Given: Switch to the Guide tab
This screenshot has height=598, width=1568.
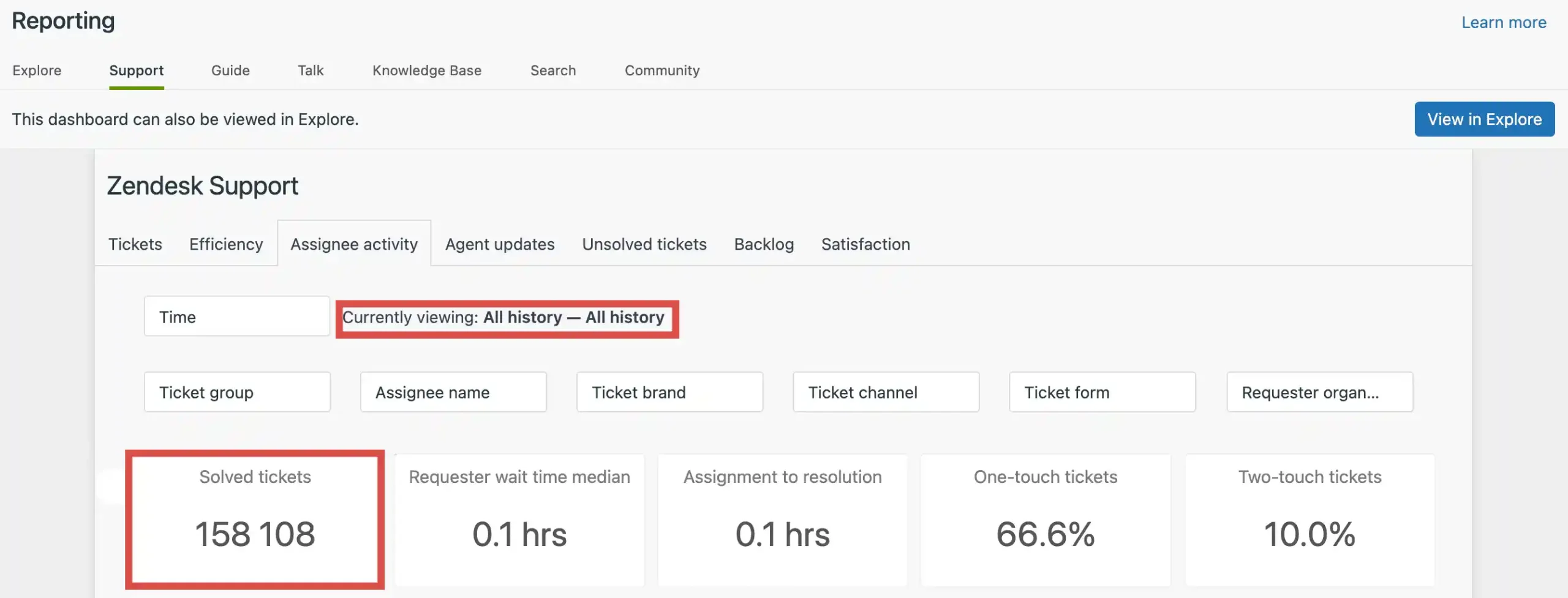Looking at the screenshot, I should point(230,70).
